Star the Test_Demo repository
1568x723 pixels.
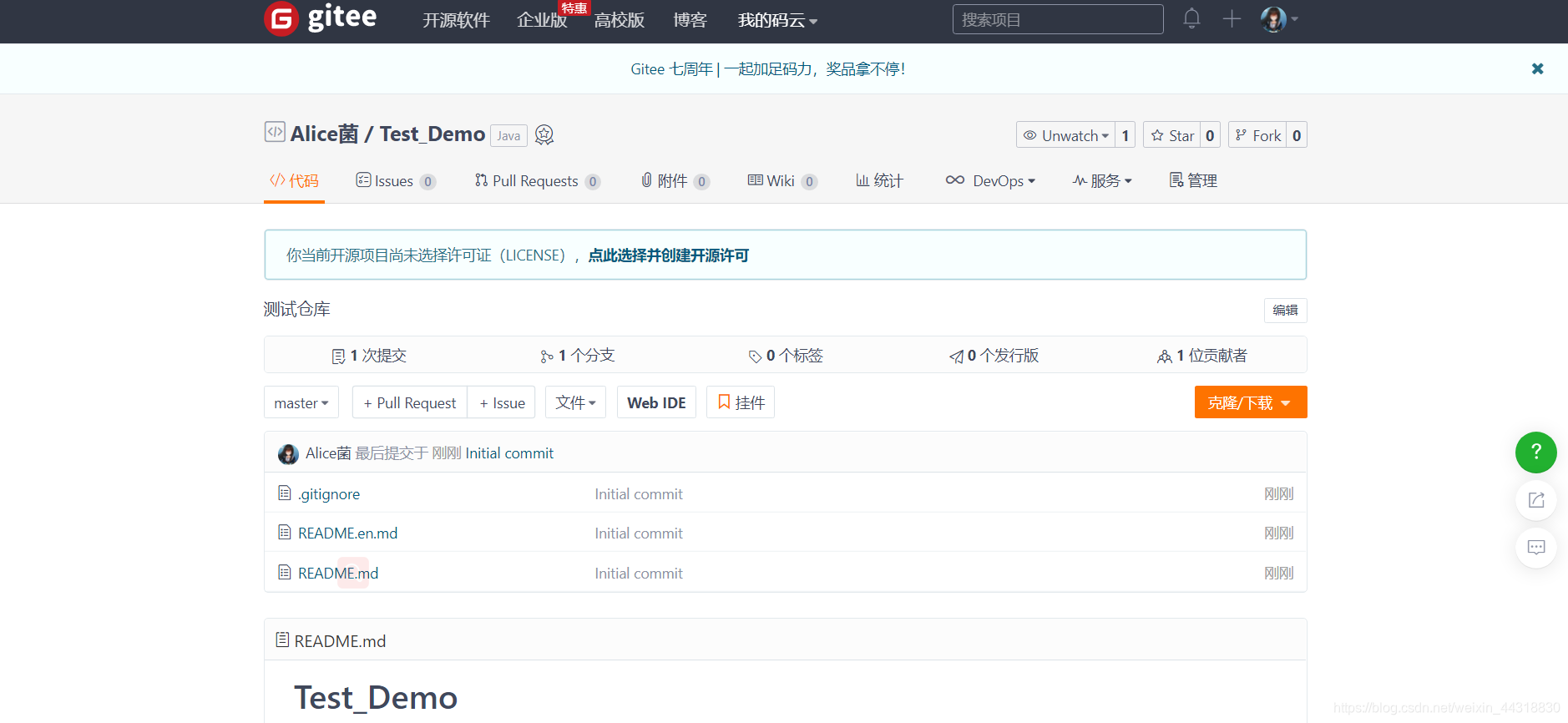click(1171, 135)
